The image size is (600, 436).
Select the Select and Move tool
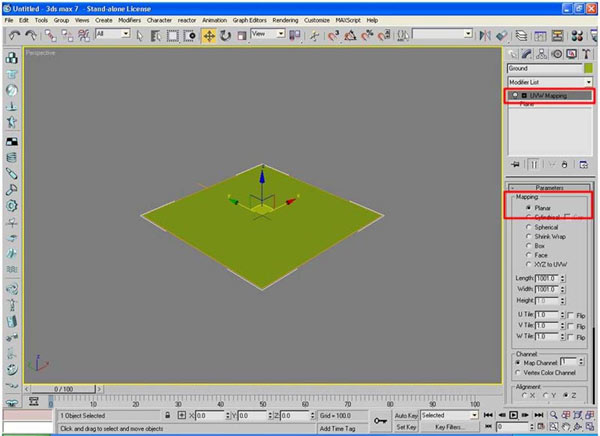209,36
